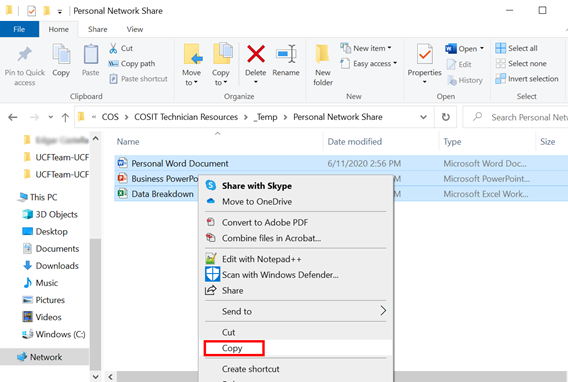
Task: Choose Share in context menu
Action: point(296,291)
